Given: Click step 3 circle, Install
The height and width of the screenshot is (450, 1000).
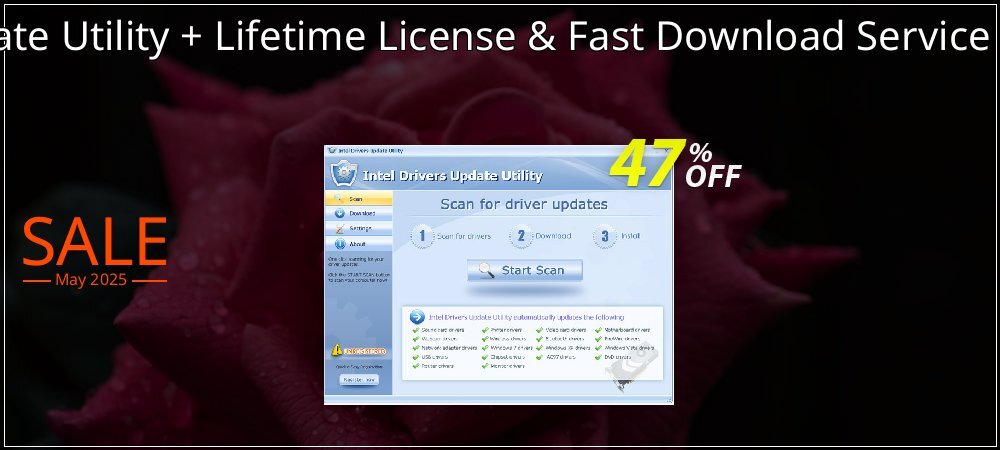Looking at the screenshot, I should coord(605,236).
